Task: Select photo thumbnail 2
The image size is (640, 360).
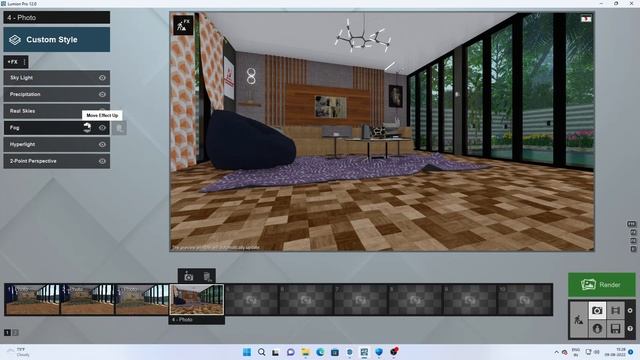Action: [x=87, y=300]
